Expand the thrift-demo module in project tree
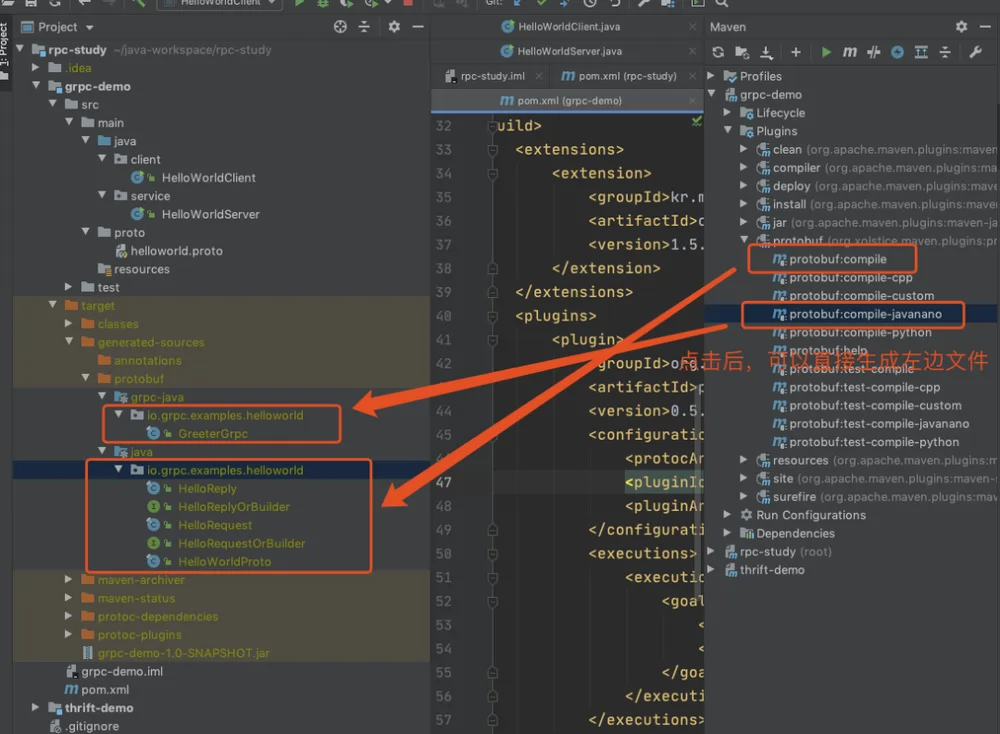Image resolution: width=1000 pixels, height=734 pixels. 36,707
